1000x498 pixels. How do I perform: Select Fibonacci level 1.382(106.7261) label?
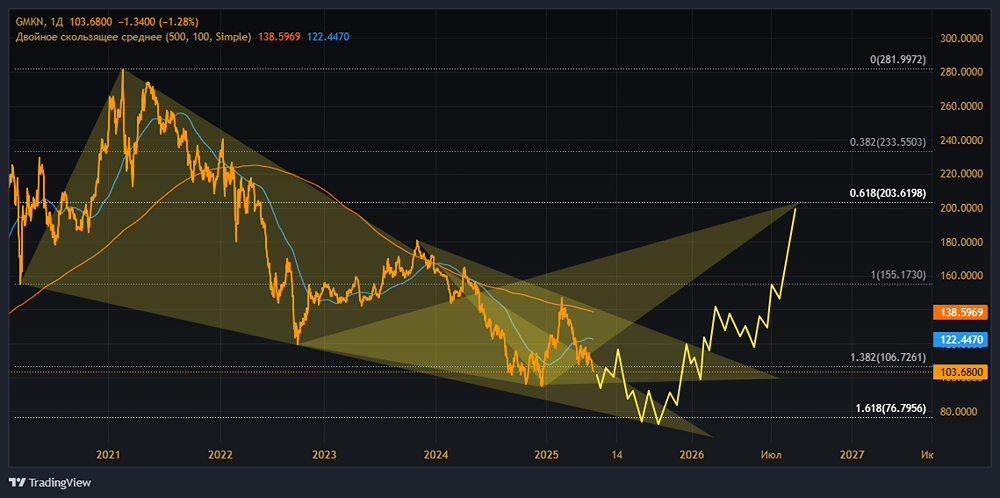point(888,357)
